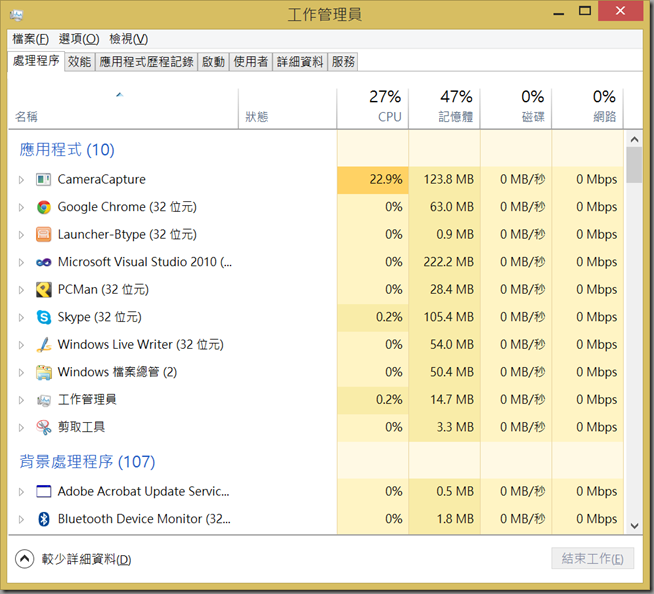Screen dimensions: 654x594
Task: Click the Adobe Acrobat Update Service icon
Action: (x=43, y=491)
